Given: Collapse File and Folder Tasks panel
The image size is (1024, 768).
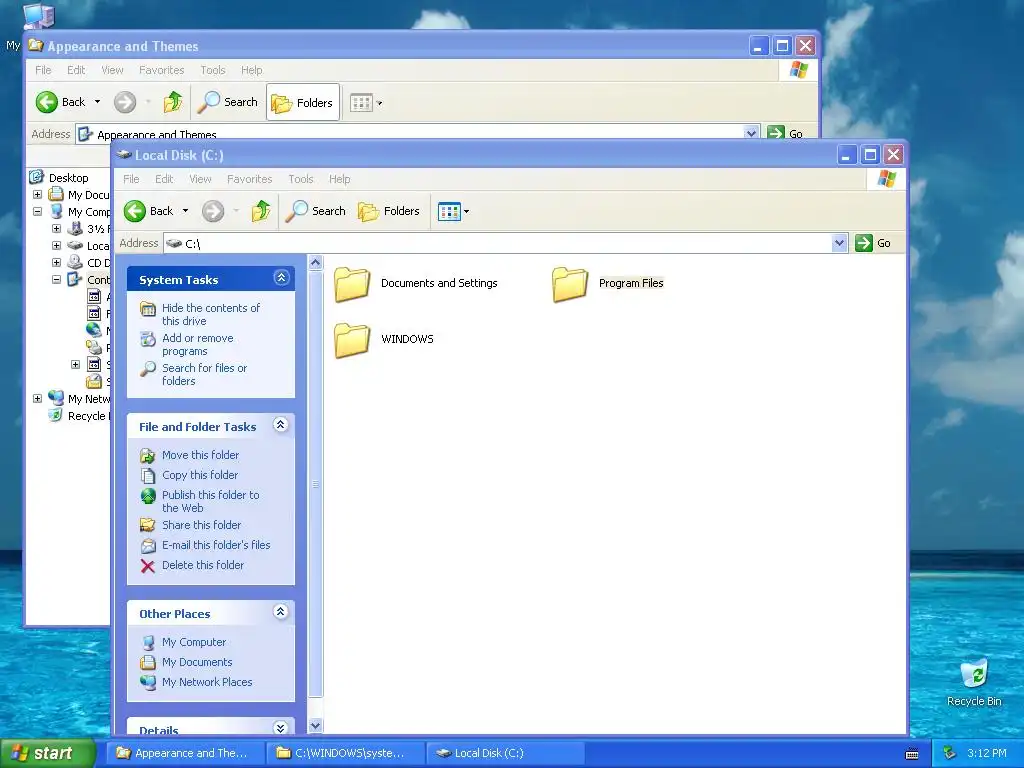Looking at the screenshot, I should pyautogui.click(x=281, y=425).
